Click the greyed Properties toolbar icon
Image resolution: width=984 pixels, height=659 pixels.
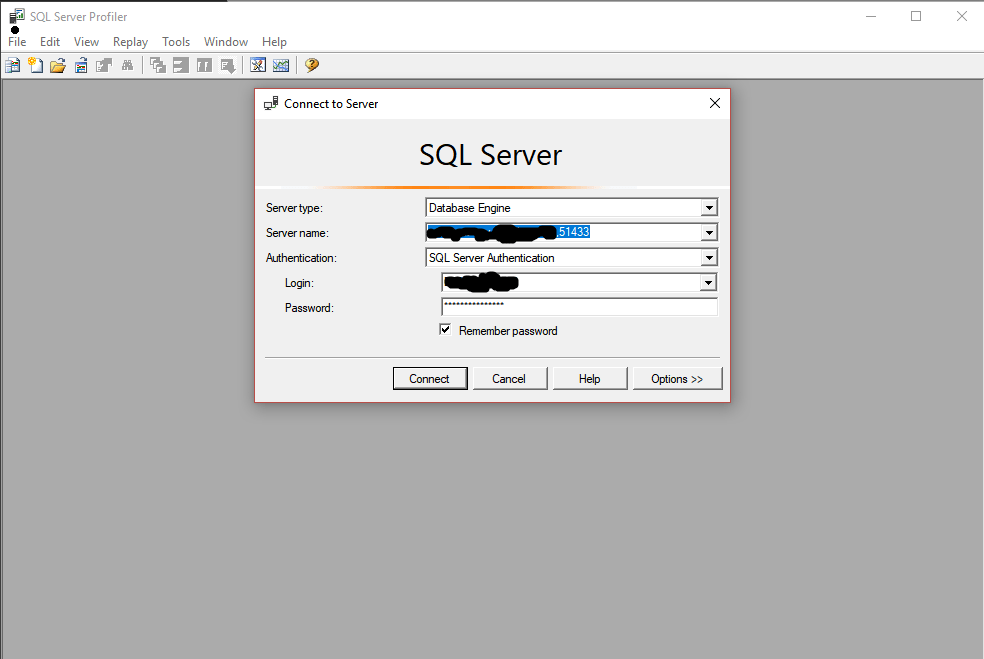point(104,65)
